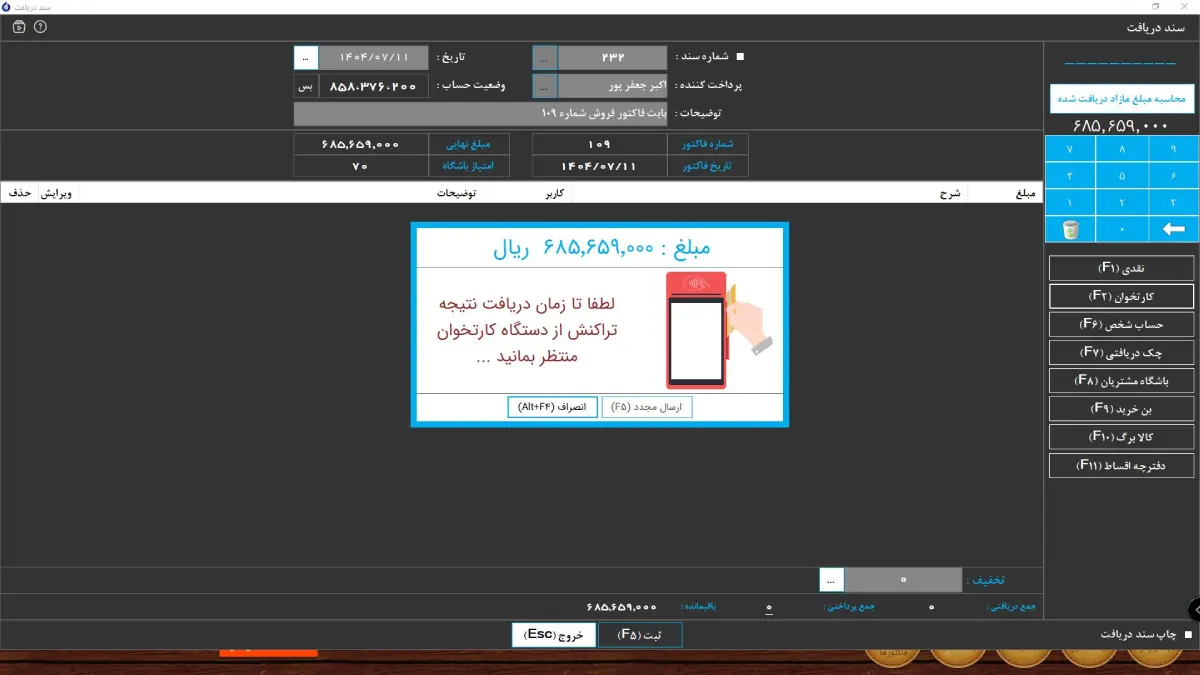Click the video tutorial icon at top left
Screen dimensions: 1200x675
[19, 27]
